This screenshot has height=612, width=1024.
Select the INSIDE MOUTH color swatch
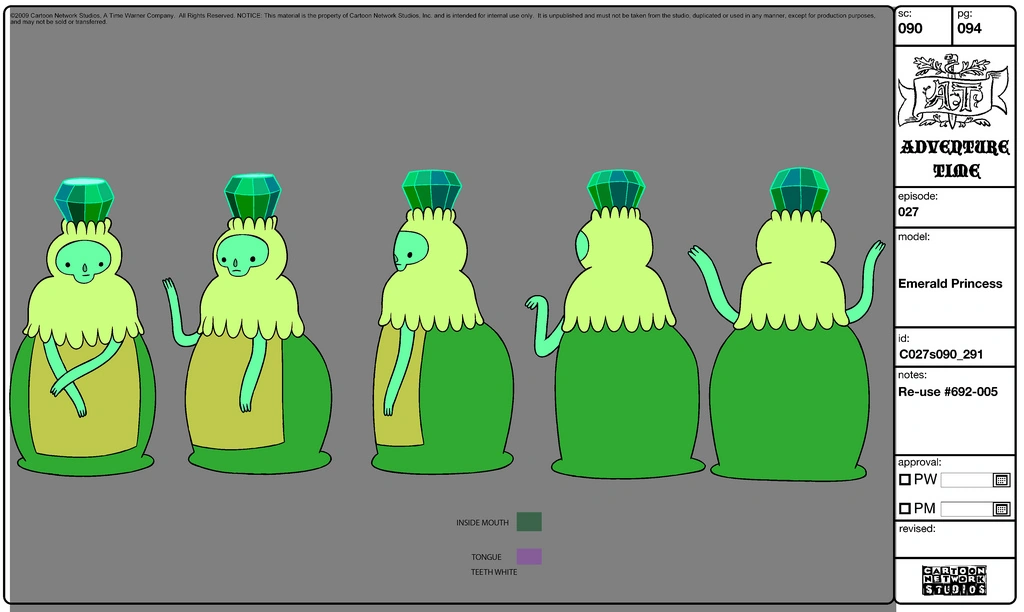531,521
